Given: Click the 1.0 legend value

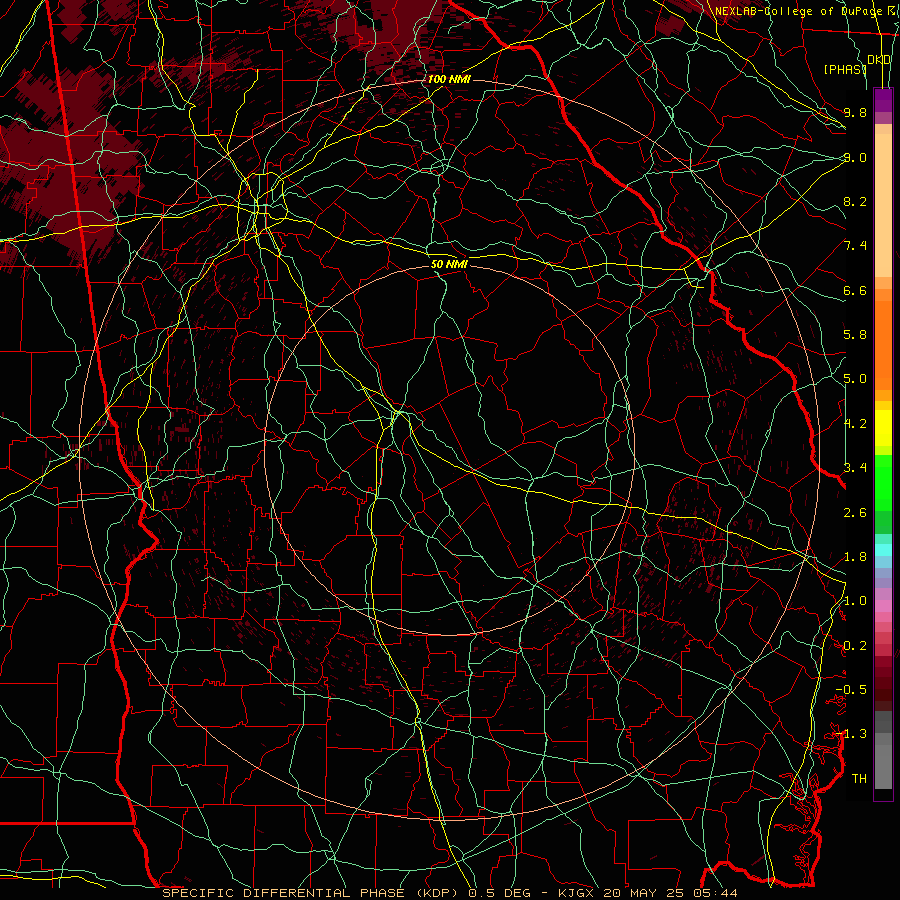Looking at the screenshot, I should click(855, 601).
